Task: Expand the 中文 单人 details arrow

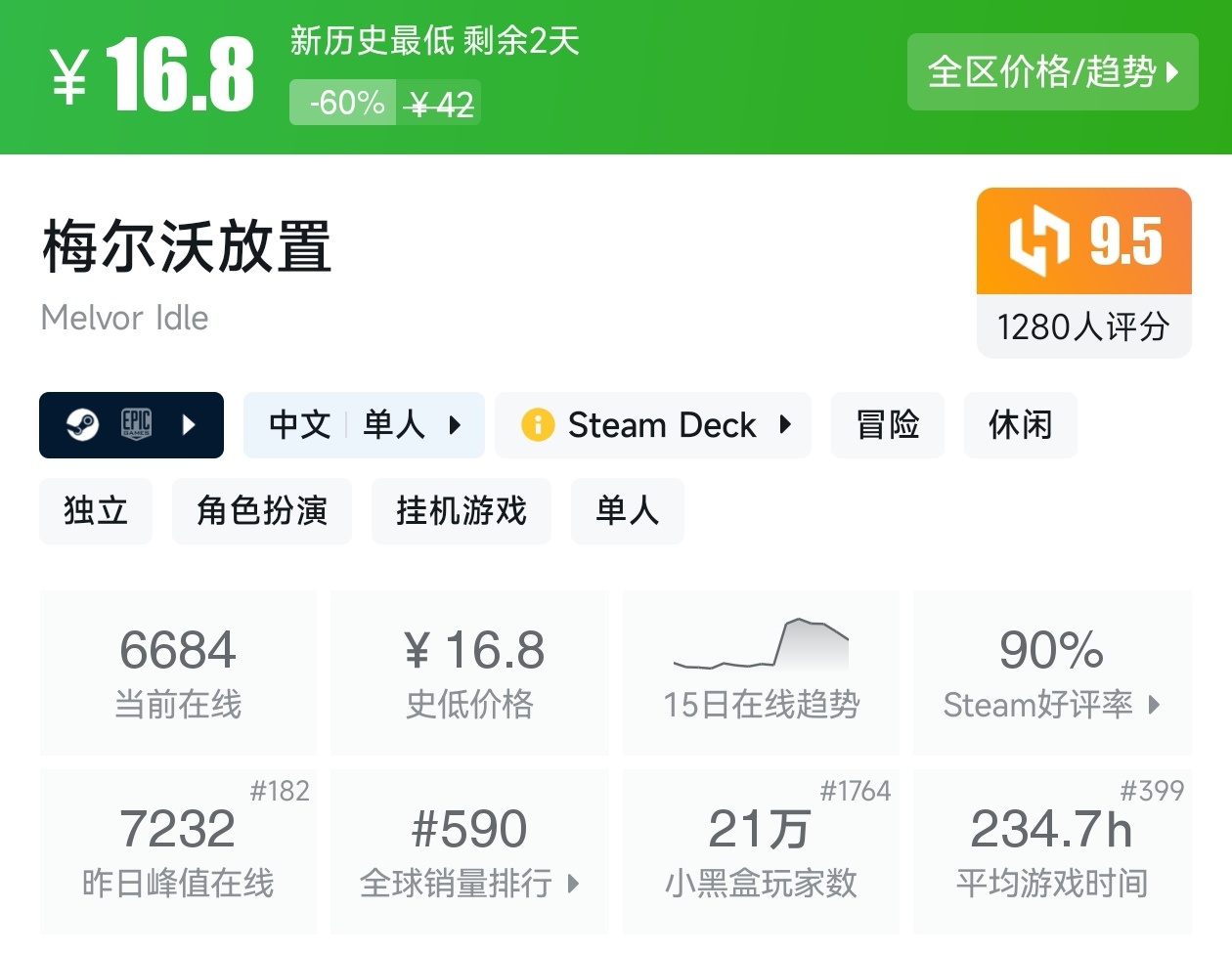Action: coord(455,424)
